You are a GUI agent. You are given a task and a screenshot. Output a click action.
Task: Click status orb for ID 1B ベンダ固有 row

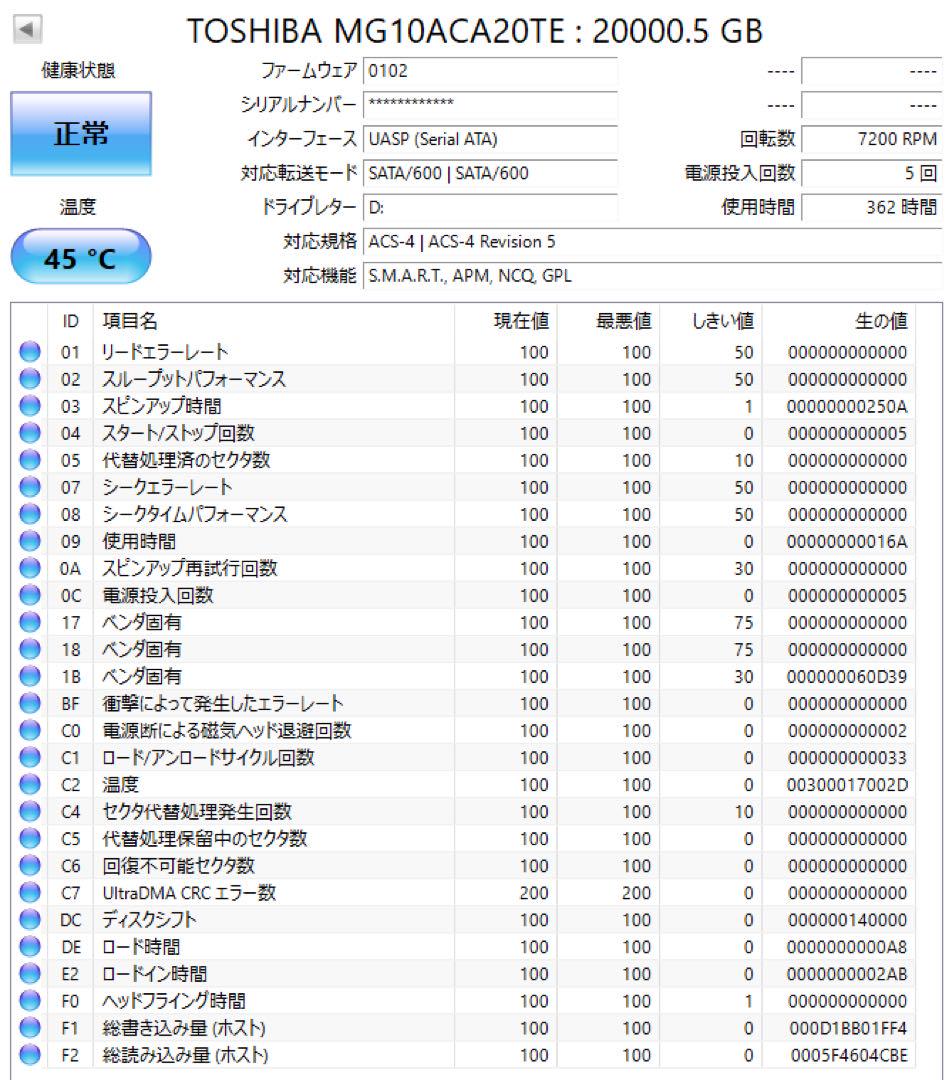[30, 676]
